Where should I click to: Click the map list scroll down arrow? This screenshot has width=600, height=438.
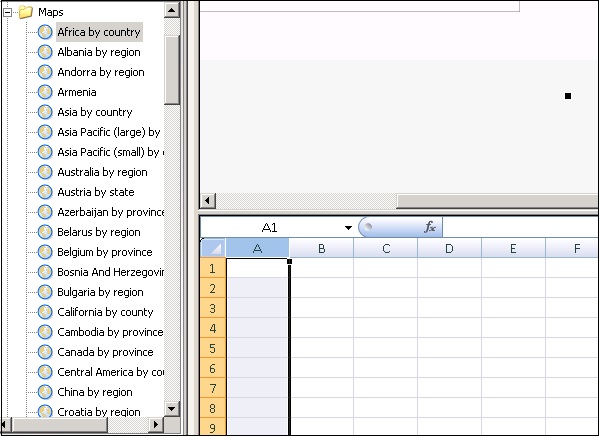point(171,409)
